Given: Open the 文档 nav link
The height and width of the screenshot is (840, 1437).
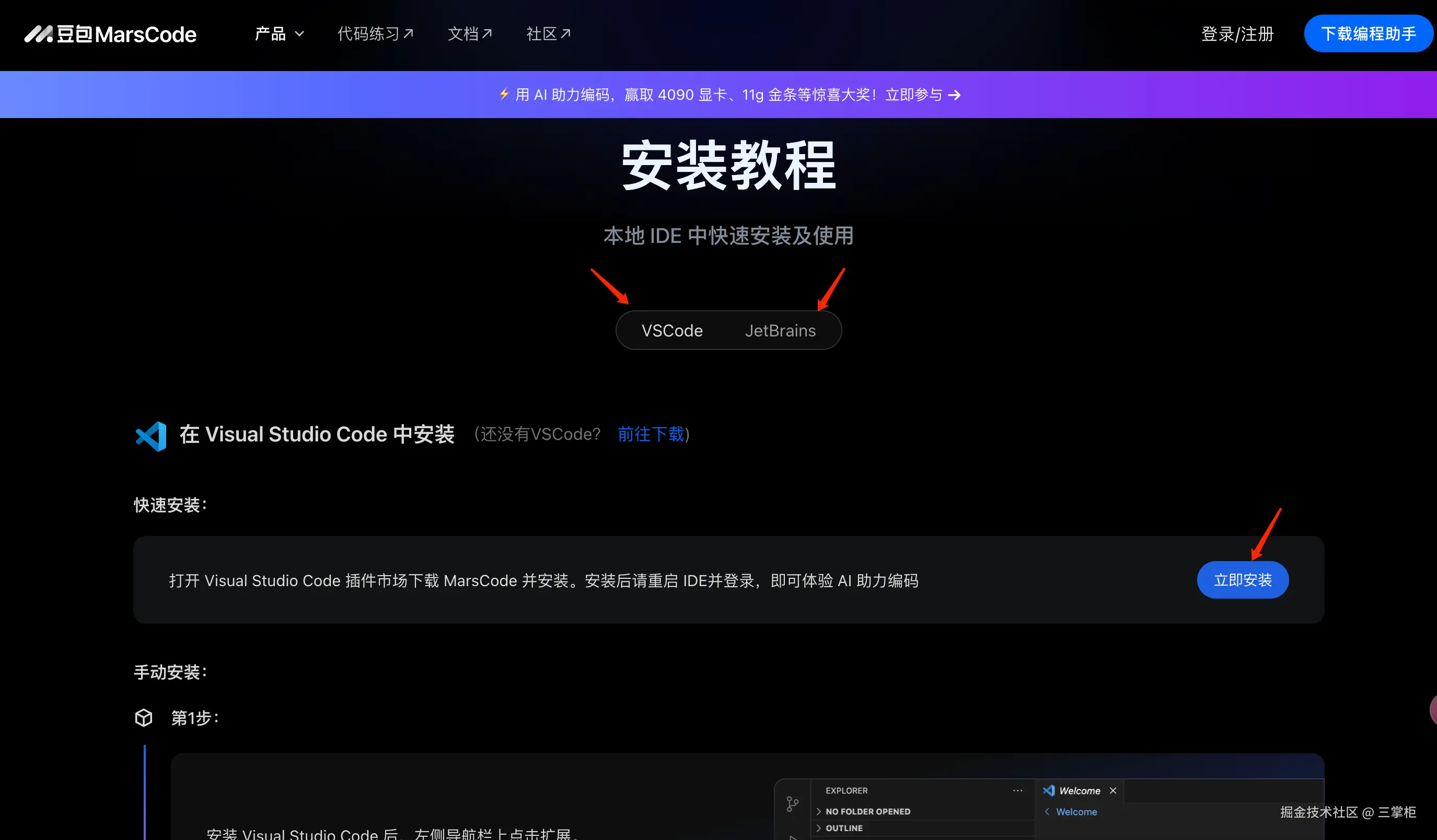Looking at the screenshot, I should point(469,34).
